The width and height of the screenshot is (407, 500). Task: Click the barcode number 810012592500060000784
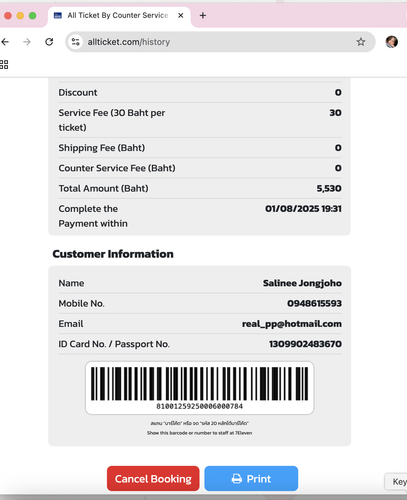(x=199, y=406)
